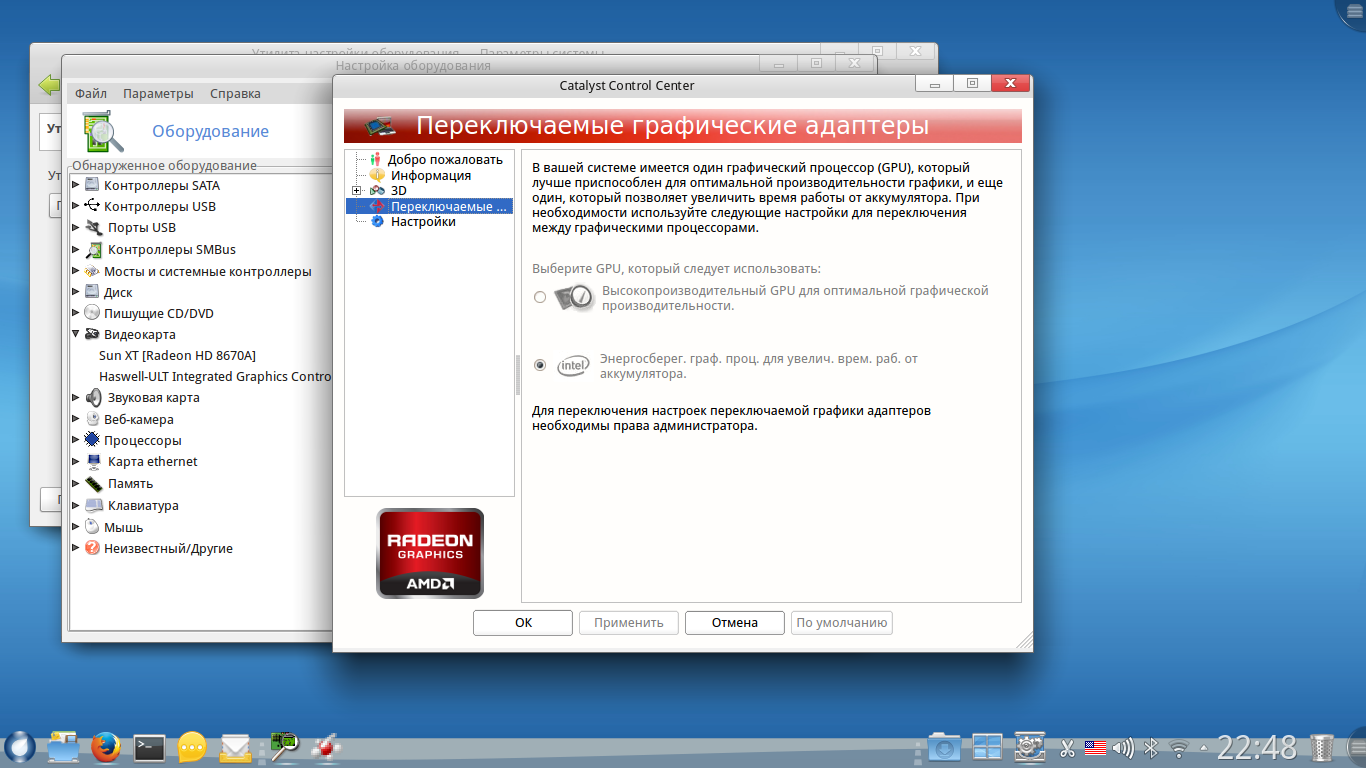Click the Radeon Graphics AMD logo
The width and height of the screenshot is (1366, 768).
tap(430, 554)
